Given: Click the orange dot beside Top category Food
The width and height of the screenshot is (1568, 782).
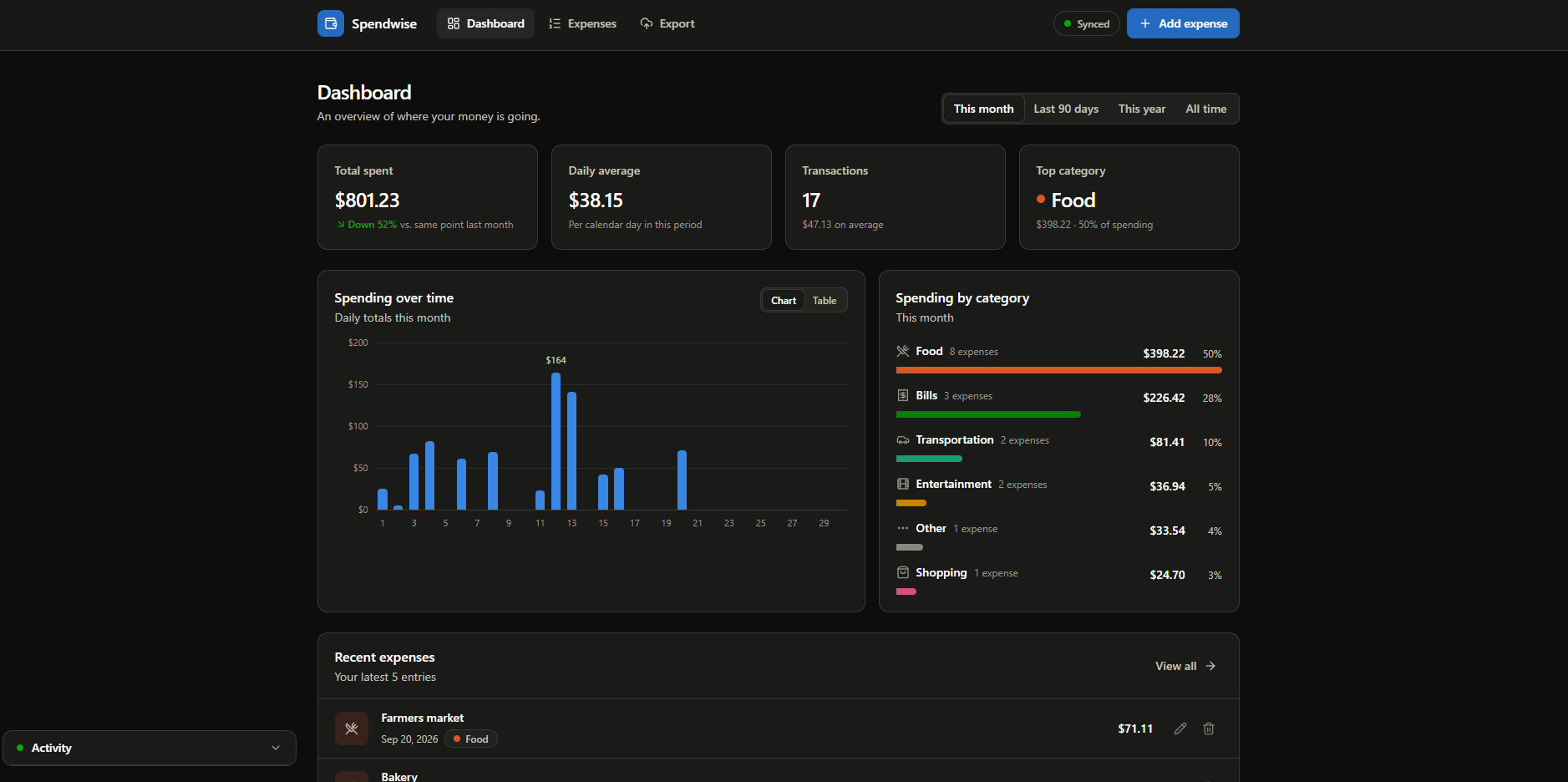Looking at the screenshot, I should coord(1041,199).
